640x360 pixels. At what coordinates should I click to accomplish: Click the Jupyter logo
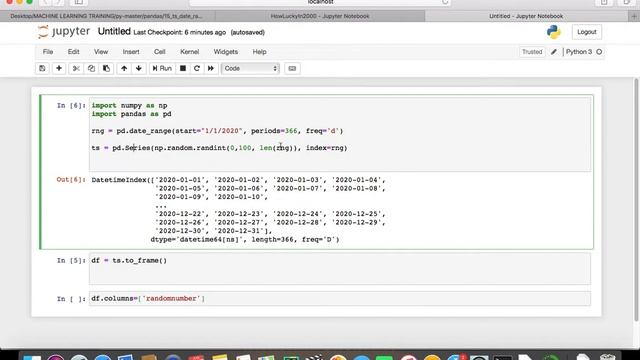click(64, 32)
